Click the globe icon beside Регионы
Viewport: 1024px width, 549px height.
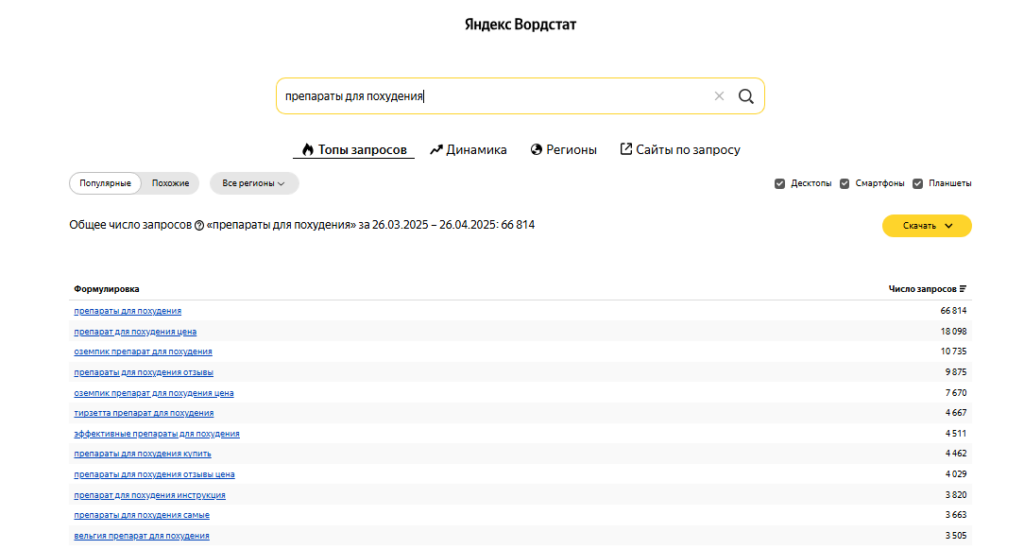point(536,149)
